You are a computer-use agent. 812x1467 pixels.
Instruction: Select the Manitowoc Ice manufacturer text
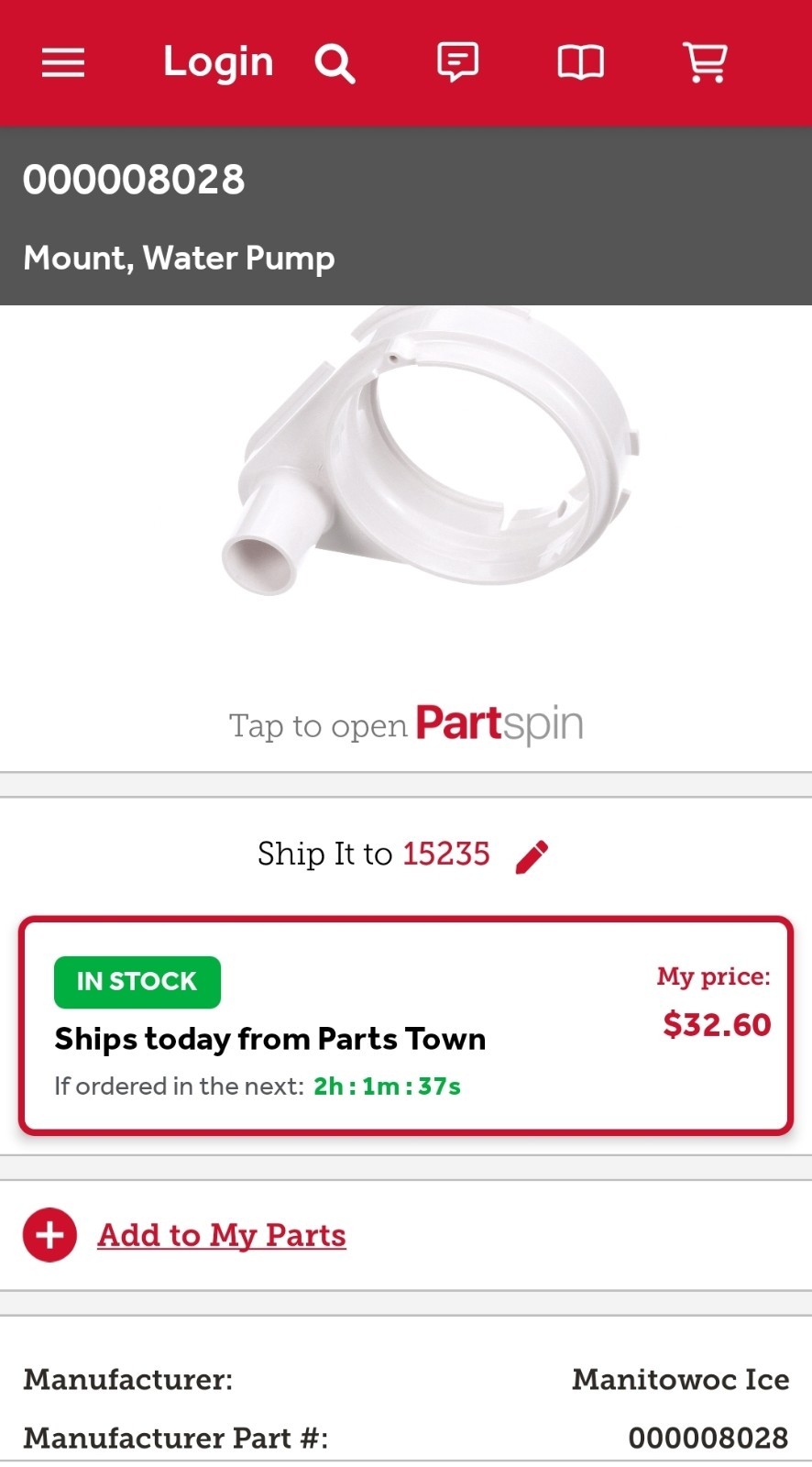point(680,1379)
